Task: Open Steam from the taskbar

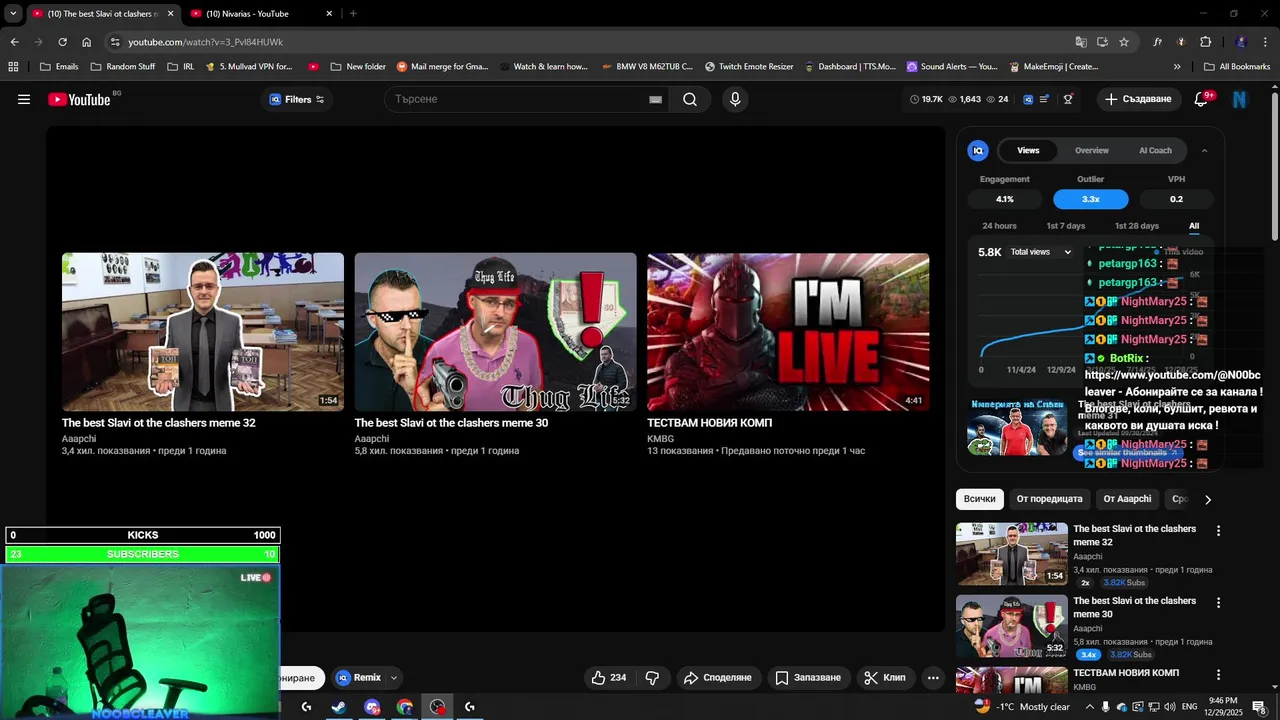Action: tap(339, 707)
